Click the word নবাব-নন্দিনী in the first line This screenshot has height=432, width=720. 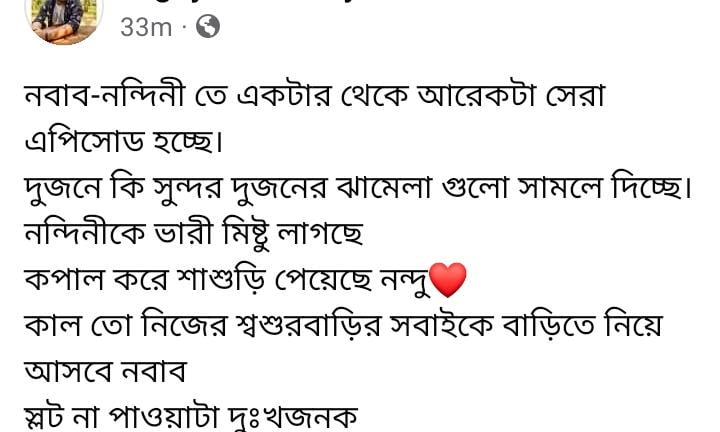(104, 95)
